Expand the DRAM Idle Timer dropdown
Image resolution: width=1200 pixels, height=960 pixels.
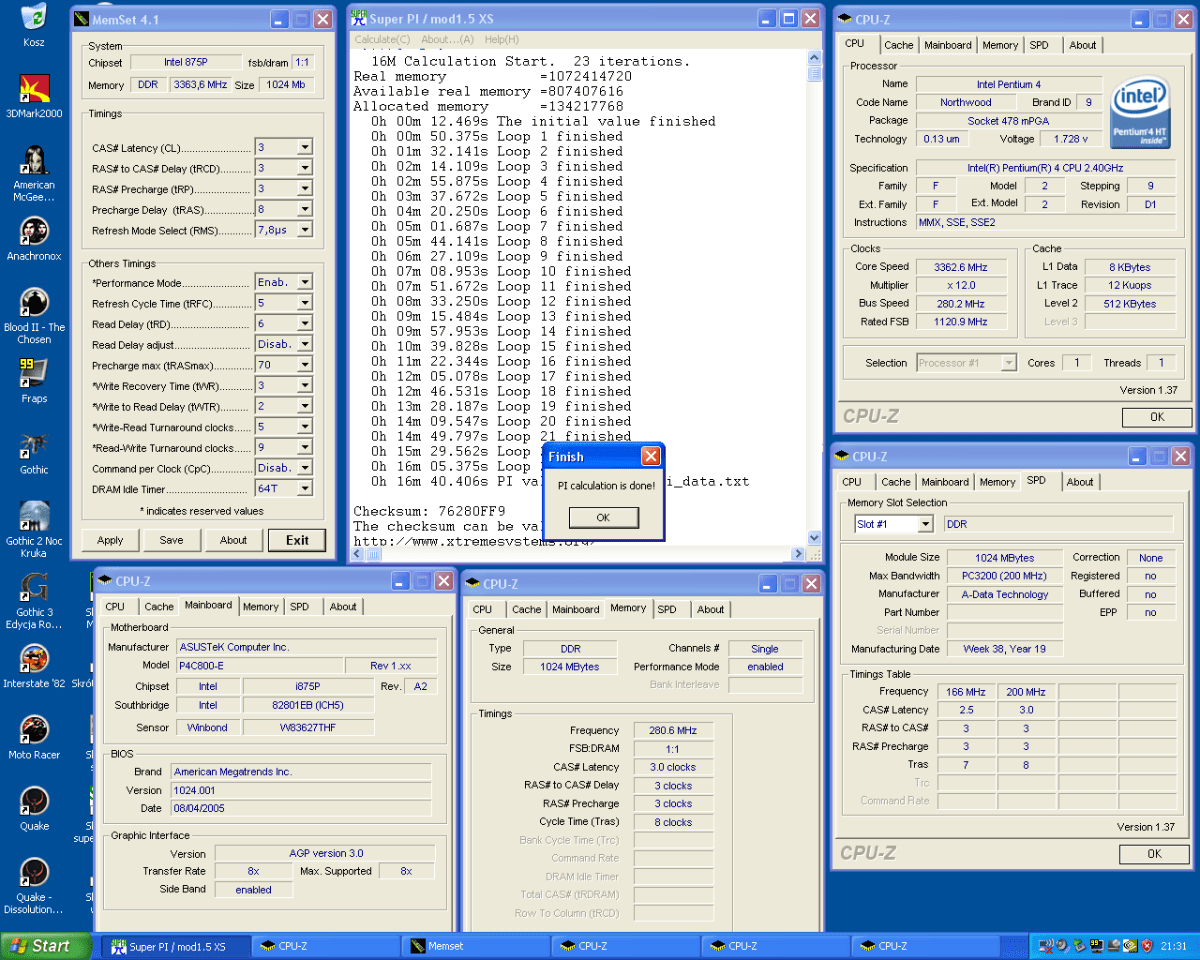[304, 489]
